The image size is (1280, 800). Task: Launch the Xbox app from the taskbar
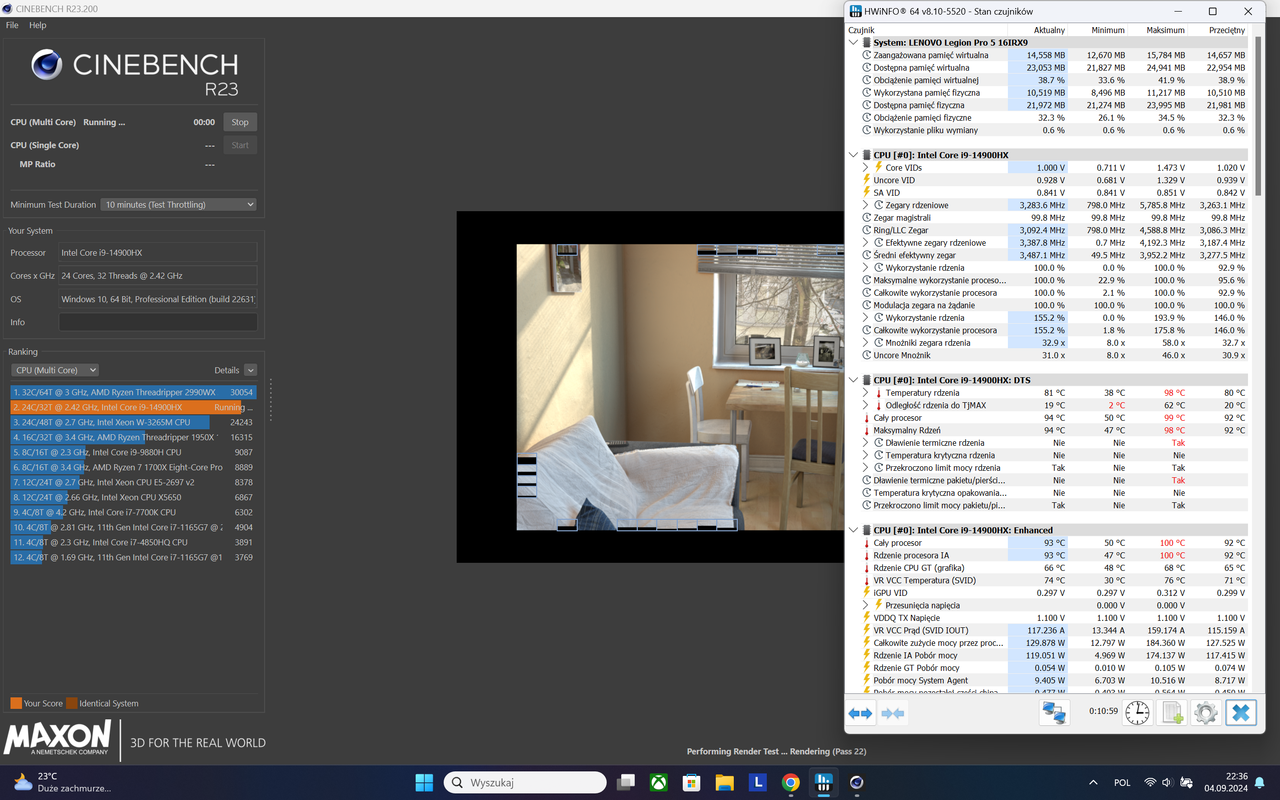pos(658,782)
